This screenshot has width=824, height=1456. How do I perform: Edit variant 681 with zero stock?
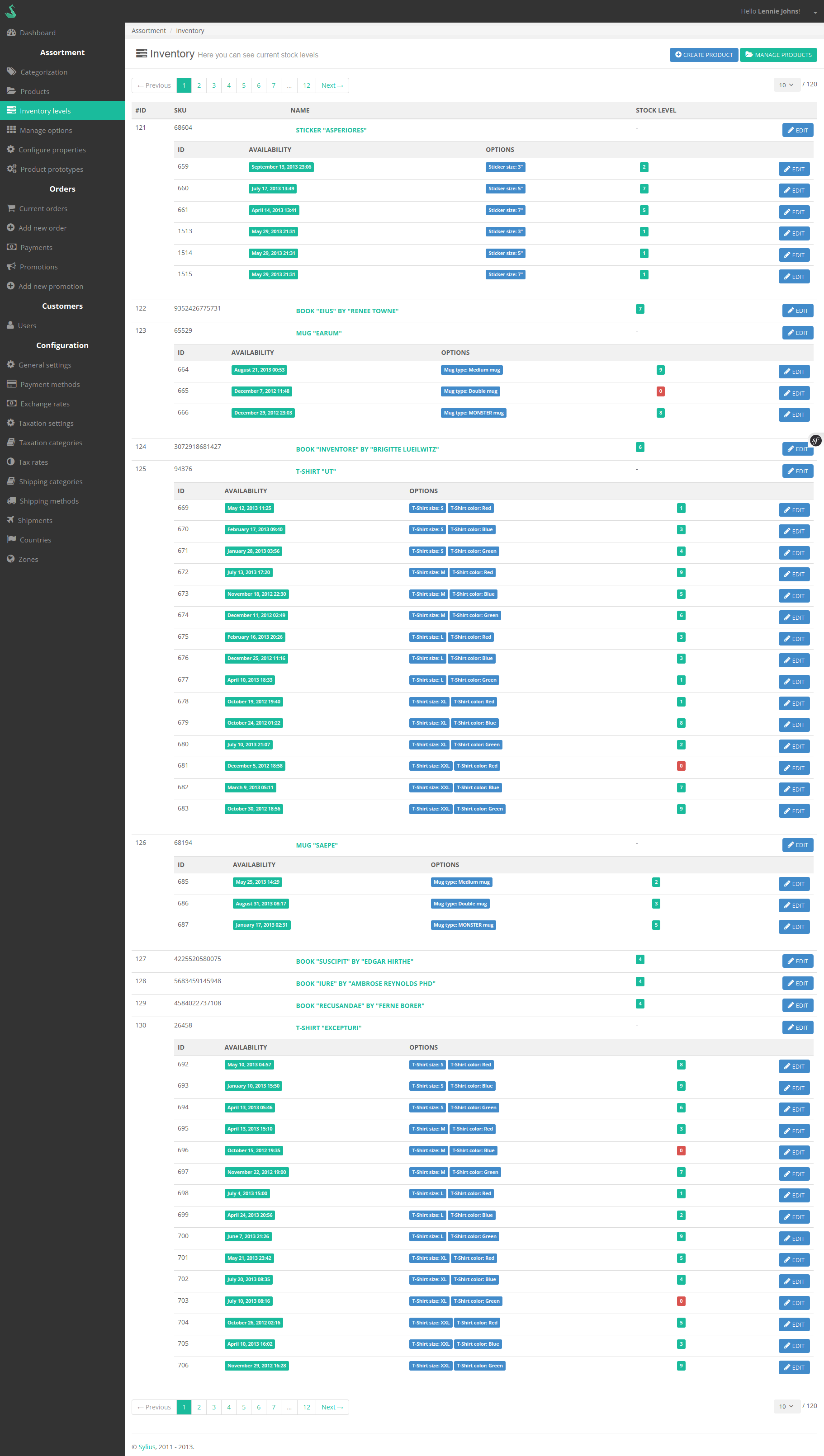(x=794, y=768)
